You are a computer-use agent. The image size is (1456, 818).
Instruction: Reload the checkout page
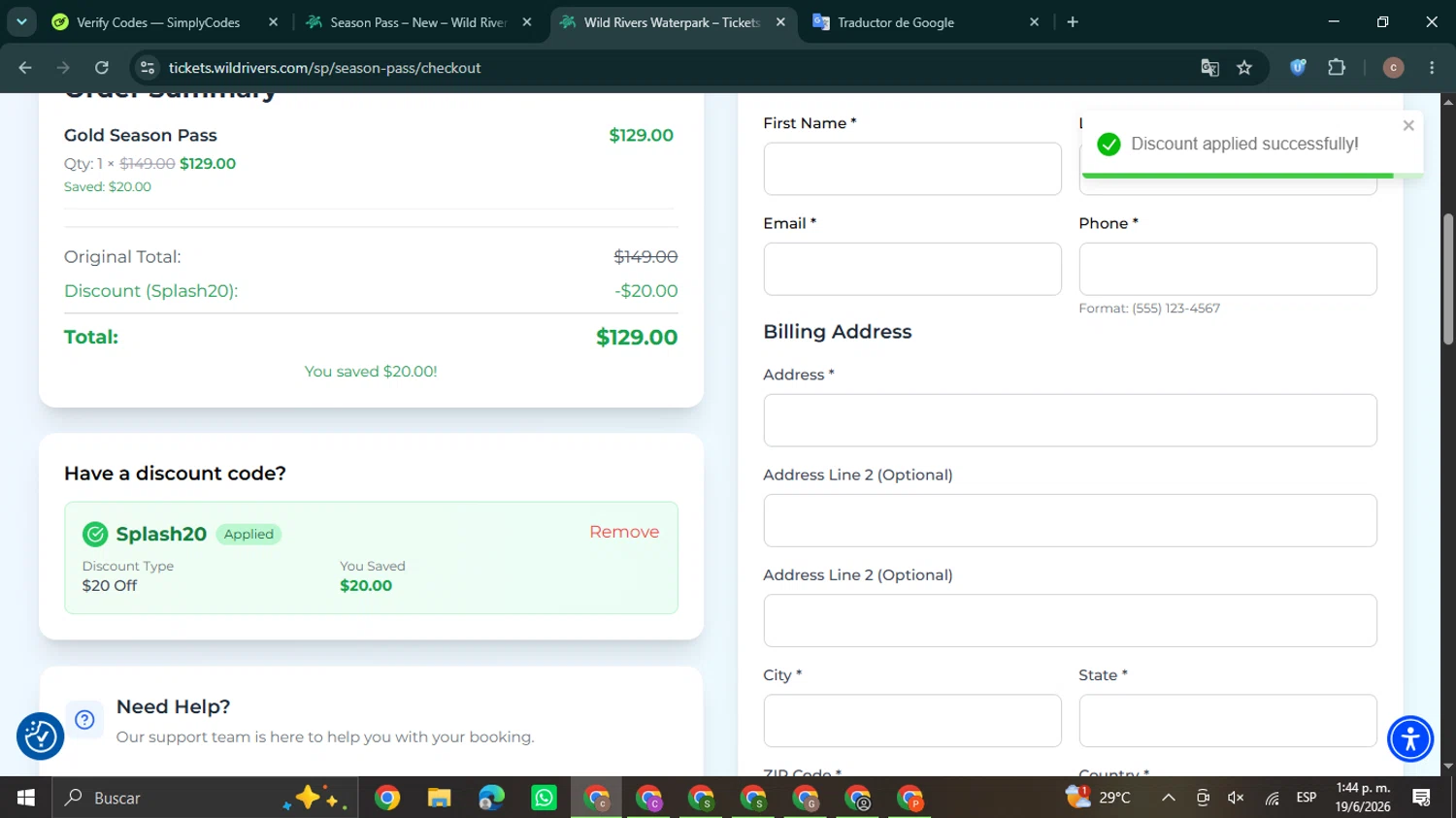tap(102, 68)
